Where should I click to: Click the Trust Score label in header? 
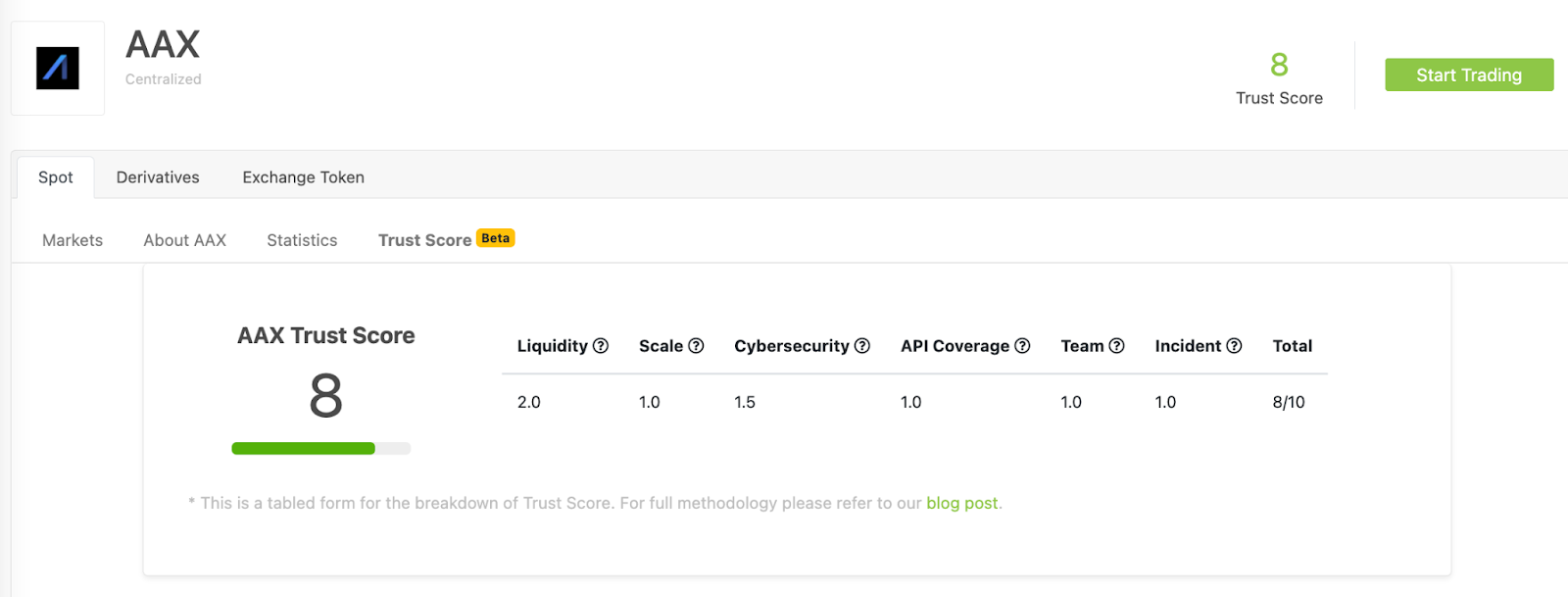[1280, 98]
